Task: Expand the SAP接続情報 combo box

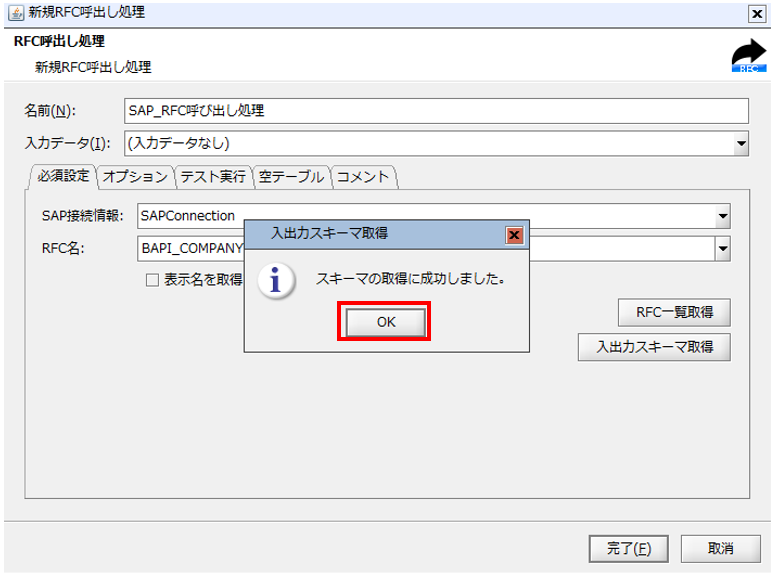Action: (x=722, y=216)
